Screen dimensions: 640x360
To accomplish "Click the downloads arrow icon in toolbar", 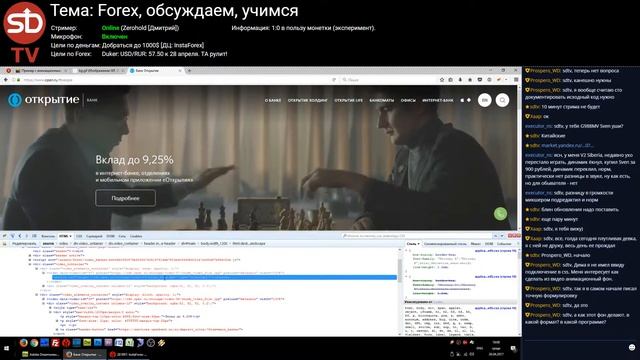I will [460, 80].
